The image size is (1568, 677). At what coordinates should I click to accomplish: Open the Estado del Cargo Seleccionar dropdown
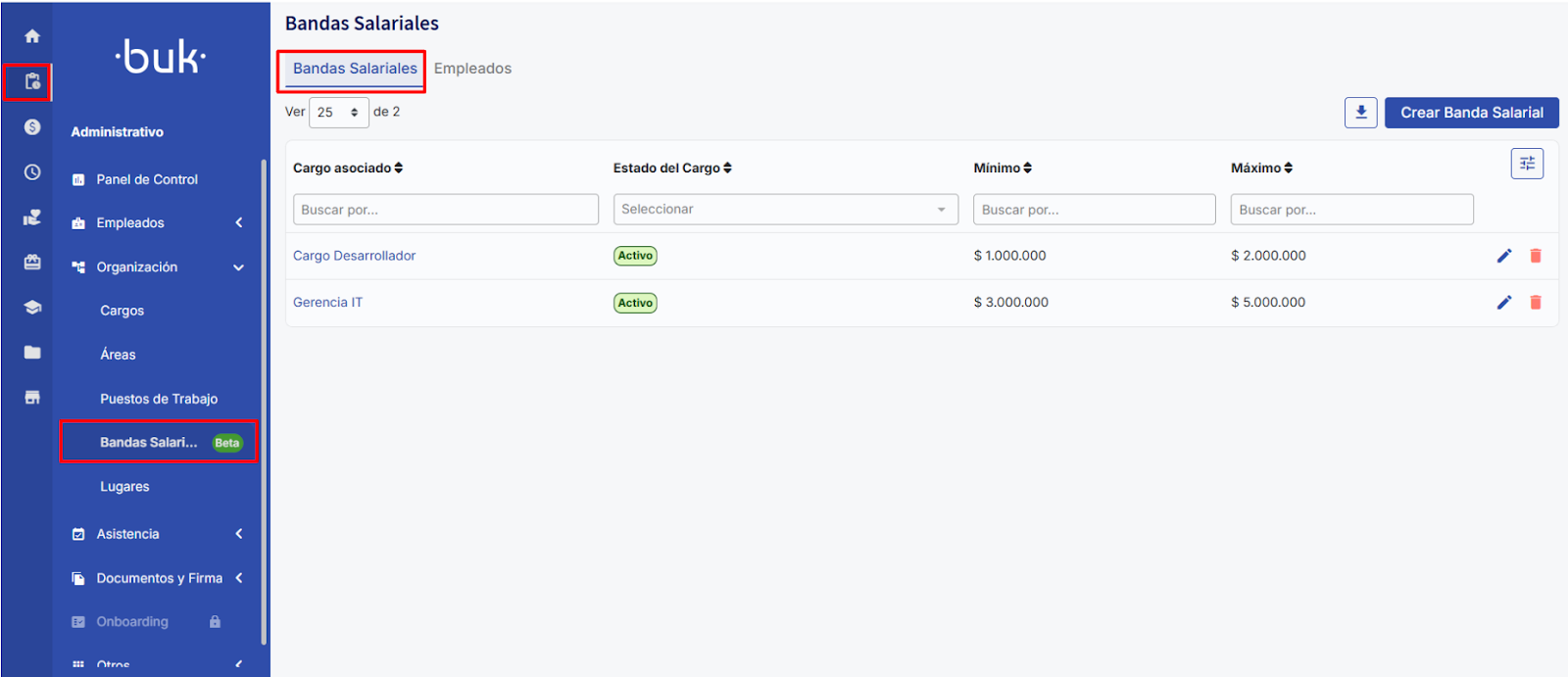click(x=785, y=210)
